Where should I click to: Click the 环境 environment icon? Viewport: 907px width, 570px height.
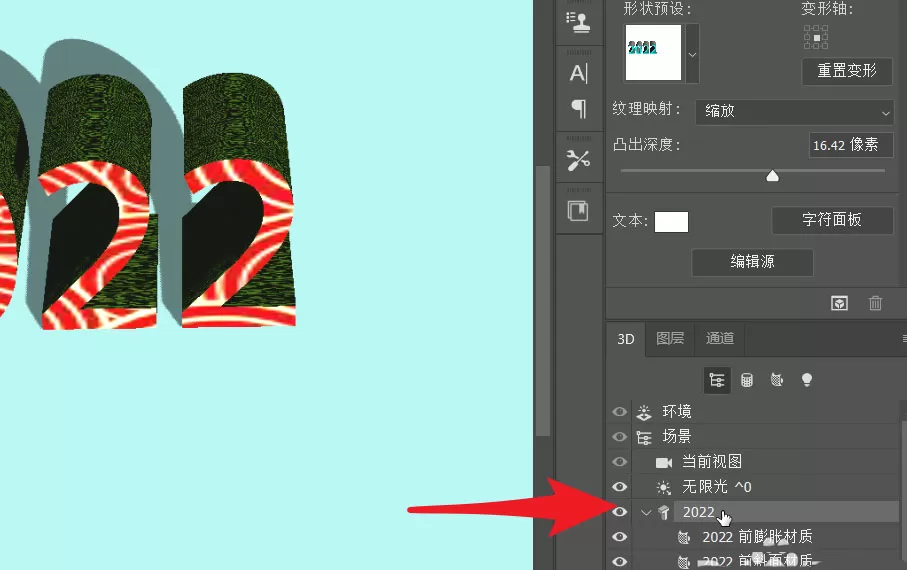coord(644,412)
